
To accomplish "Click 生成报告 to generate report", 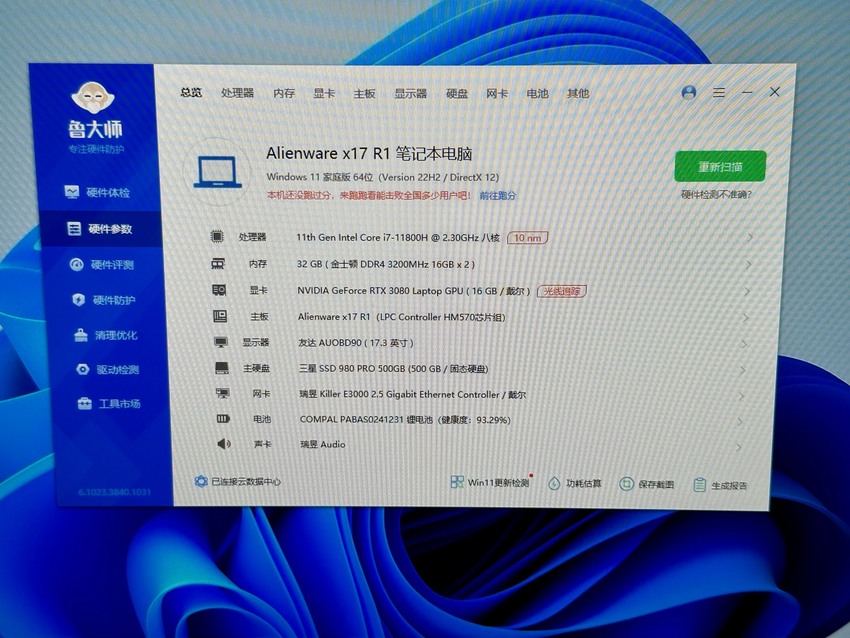I will click(720, 485).
